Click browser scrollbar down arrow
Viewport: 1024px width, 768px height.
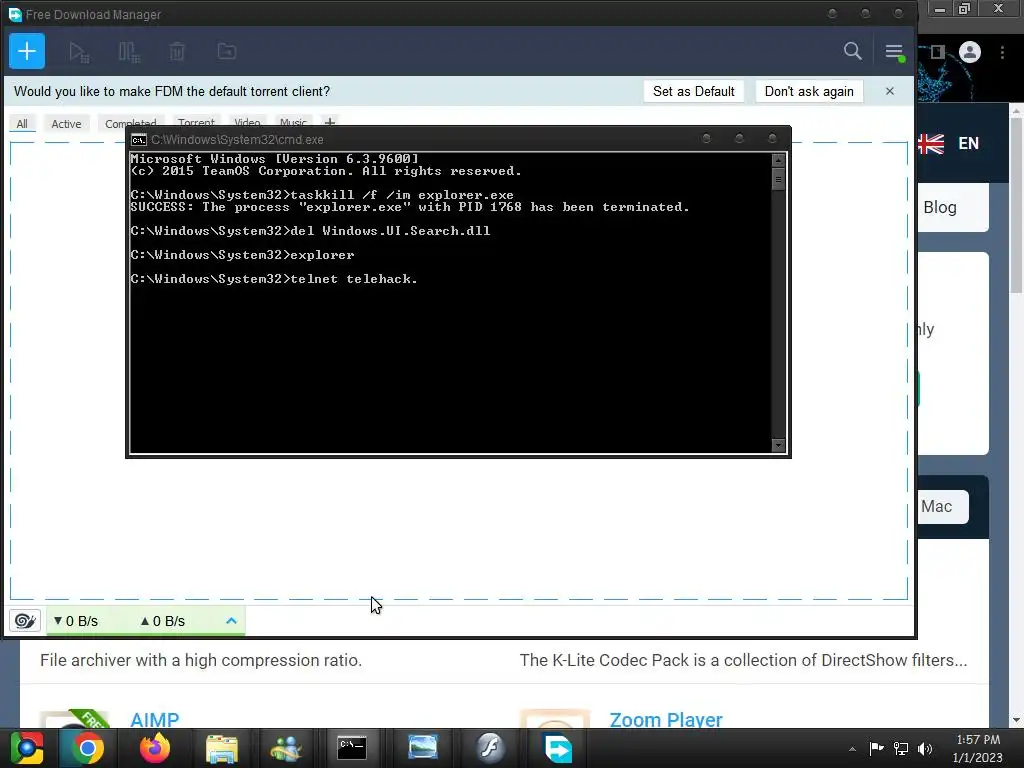tap(1016, 720)
